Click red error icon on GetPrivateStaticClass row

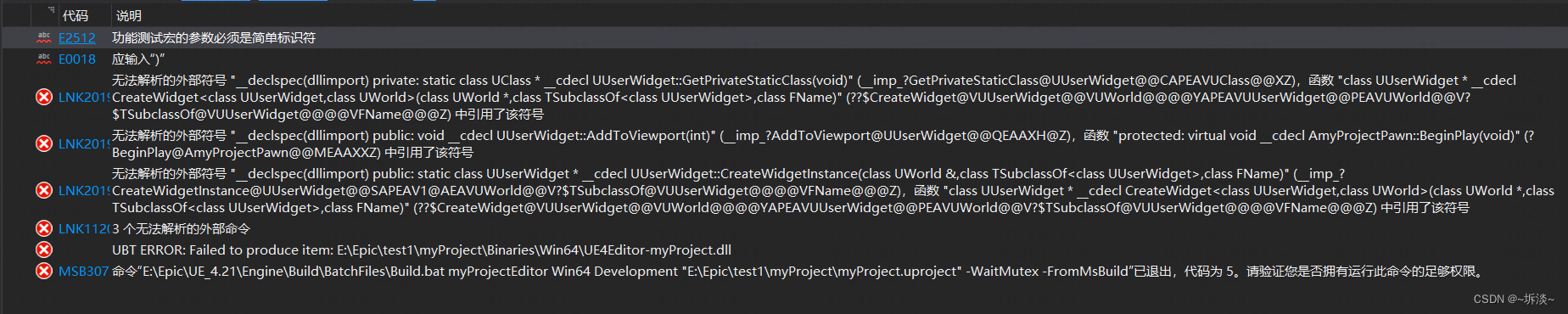point(44,97)
